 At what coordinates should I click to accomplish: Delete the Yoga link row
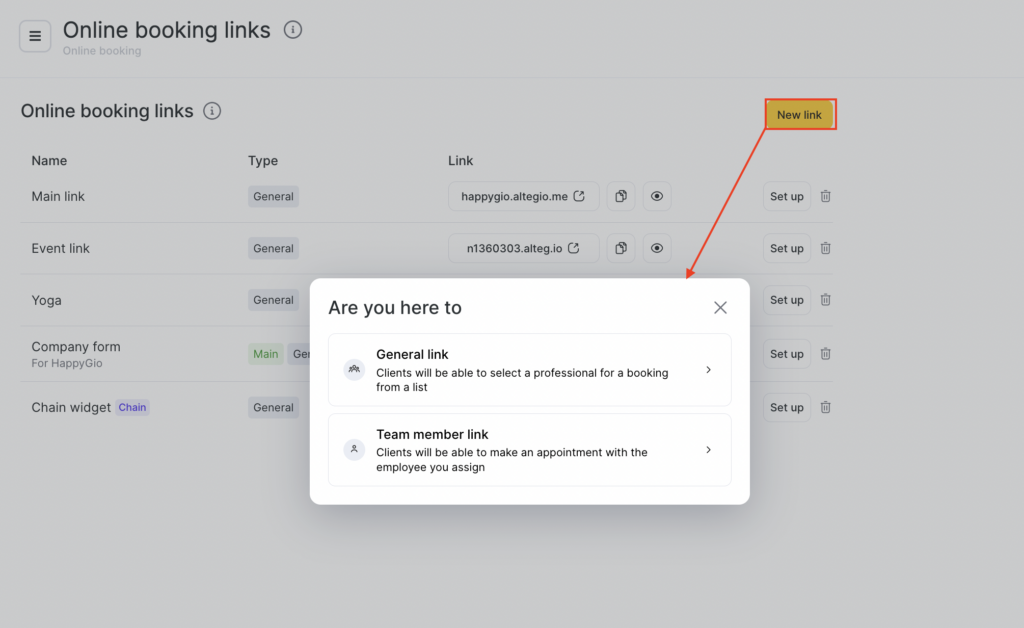[x=825, y=300]
